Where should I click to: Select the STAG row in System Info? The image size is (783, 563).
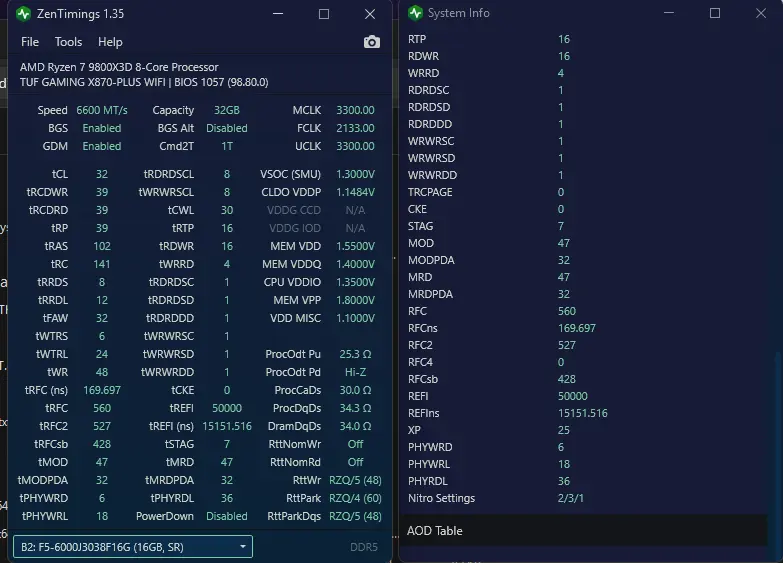[x=584, y=226]
